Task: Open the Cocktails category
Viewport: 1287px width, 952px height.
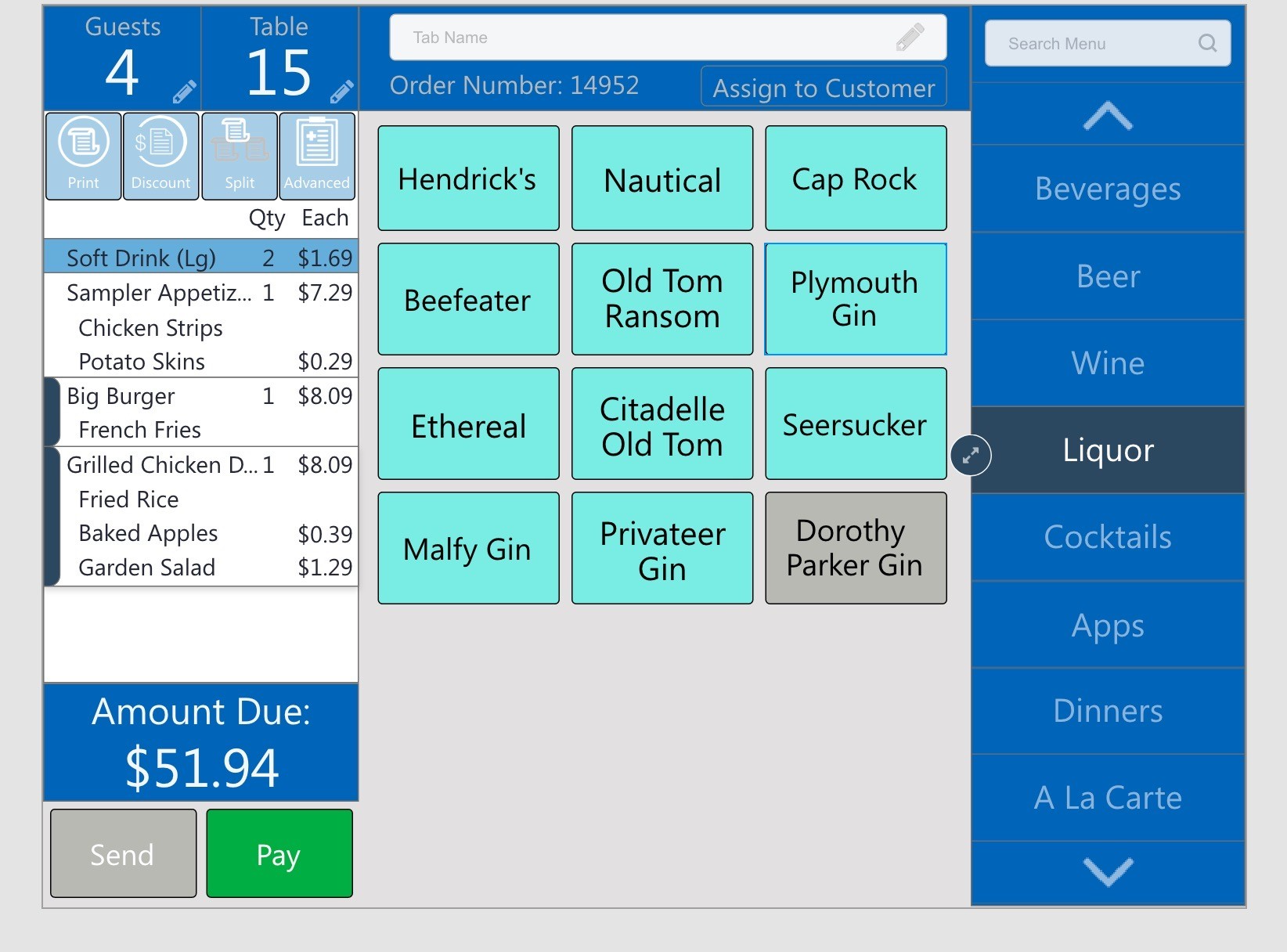Action: pyautogui.click(x=1108, y=537)
